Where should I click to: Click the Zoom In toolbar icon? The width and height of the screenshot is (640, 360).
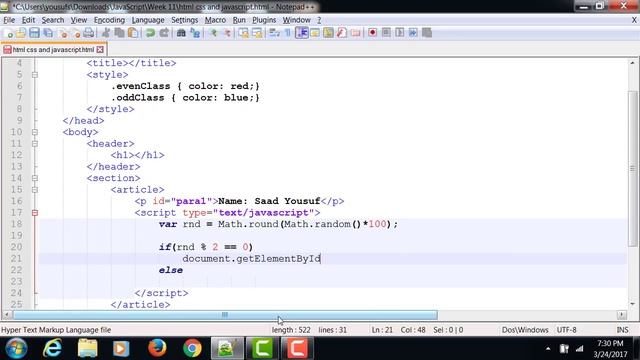tap(213, 33)
